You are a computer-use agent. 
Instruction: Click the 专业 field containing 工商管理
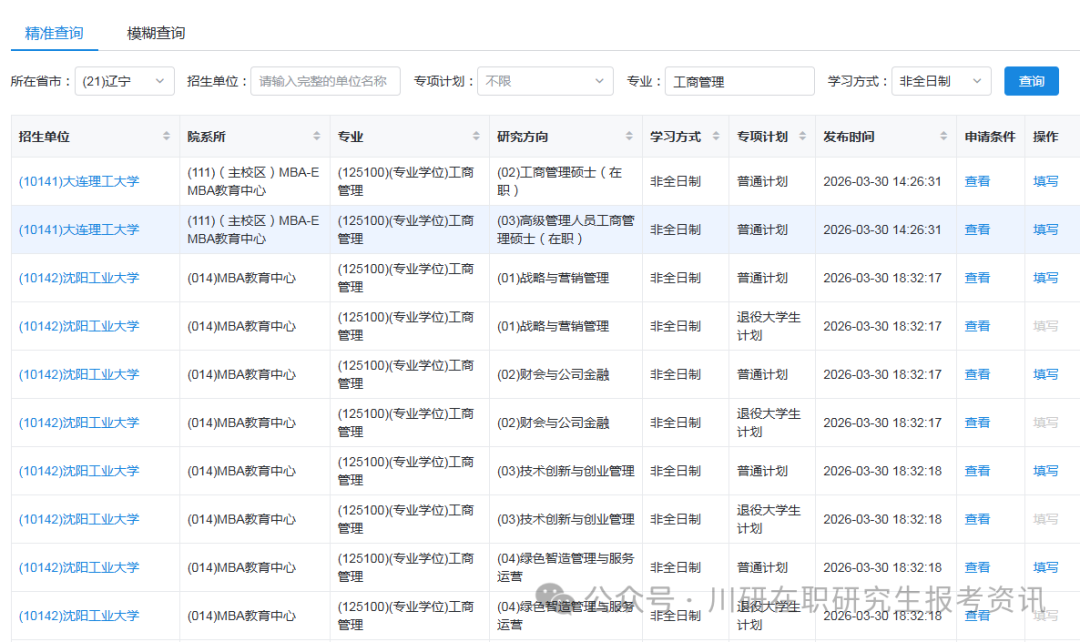(739, 81)
